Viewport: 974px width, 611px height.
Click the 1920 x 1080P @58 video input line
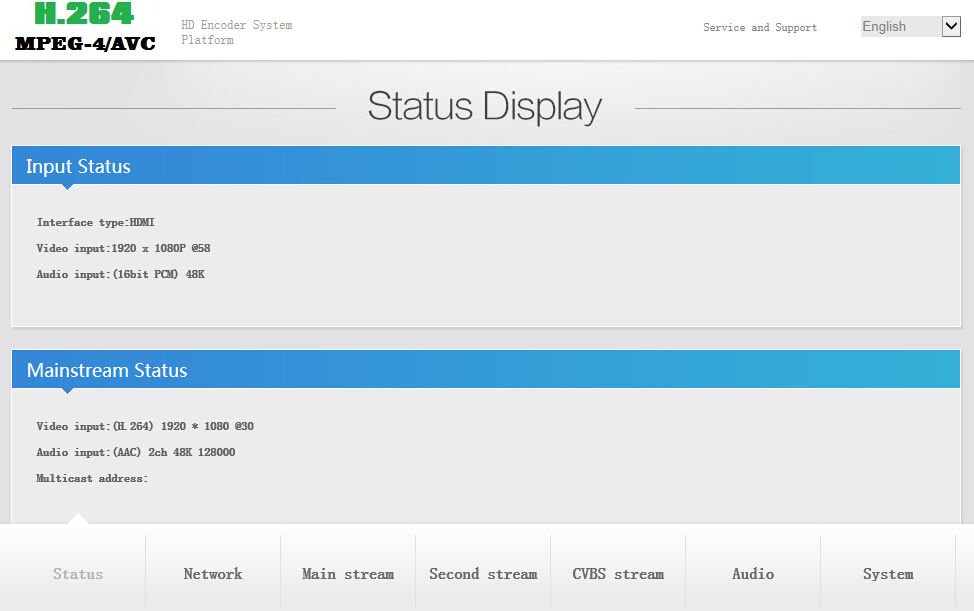click(x=123, y=248)
